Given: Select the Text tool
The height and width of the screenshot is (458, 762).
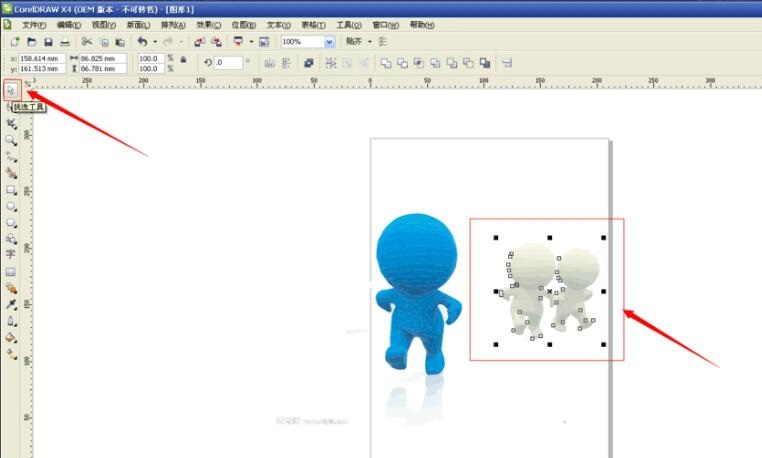Looking at the screenshot, I should tap(11, 254).
